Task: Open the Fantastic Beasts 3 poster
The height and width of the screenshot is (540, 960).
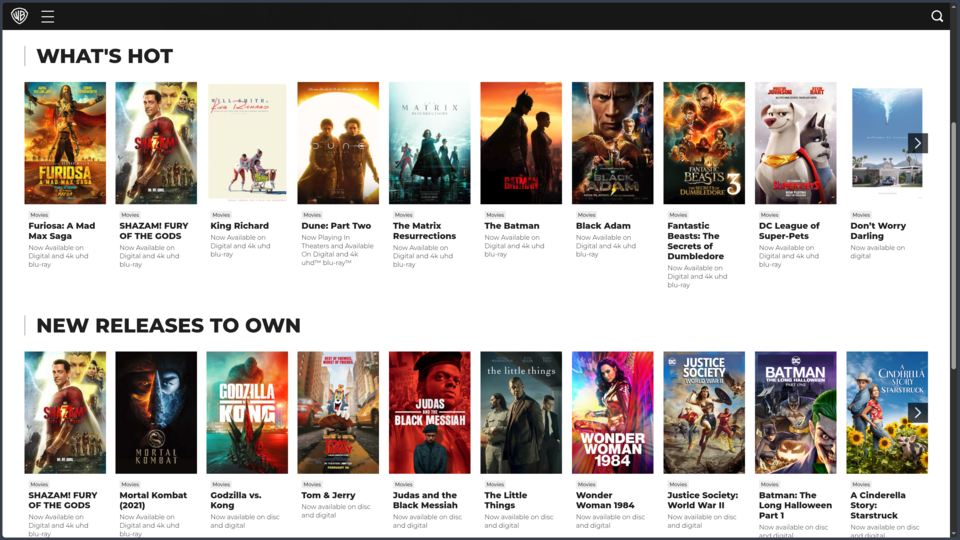Action: click(704, 143)
